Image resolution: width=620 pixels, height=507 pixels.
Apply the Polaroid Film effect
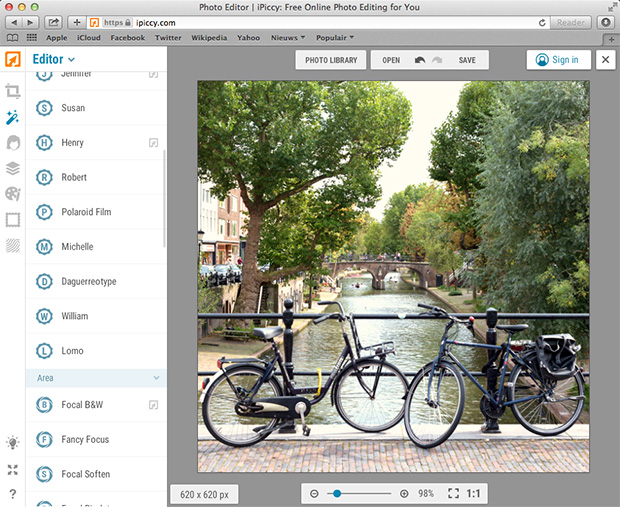(x=96, y=212)
